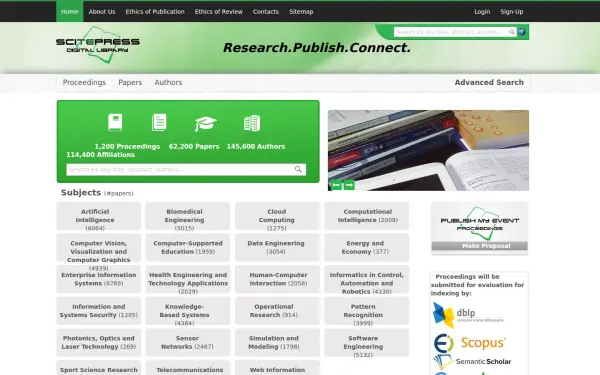Advance slideshow with right arrow
This screenshot has height=375, width=600.
pos(349,185)
